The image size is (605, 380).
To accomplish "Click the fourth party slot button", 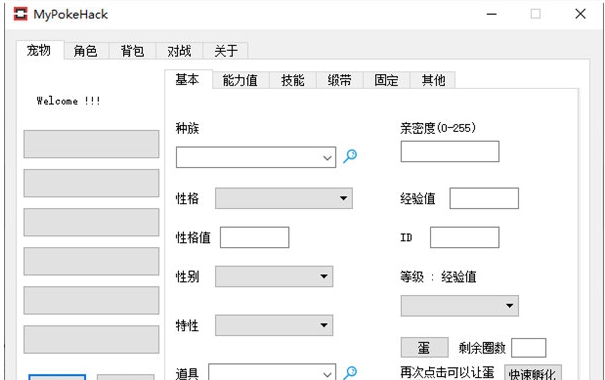I will [x=91, y=261].
